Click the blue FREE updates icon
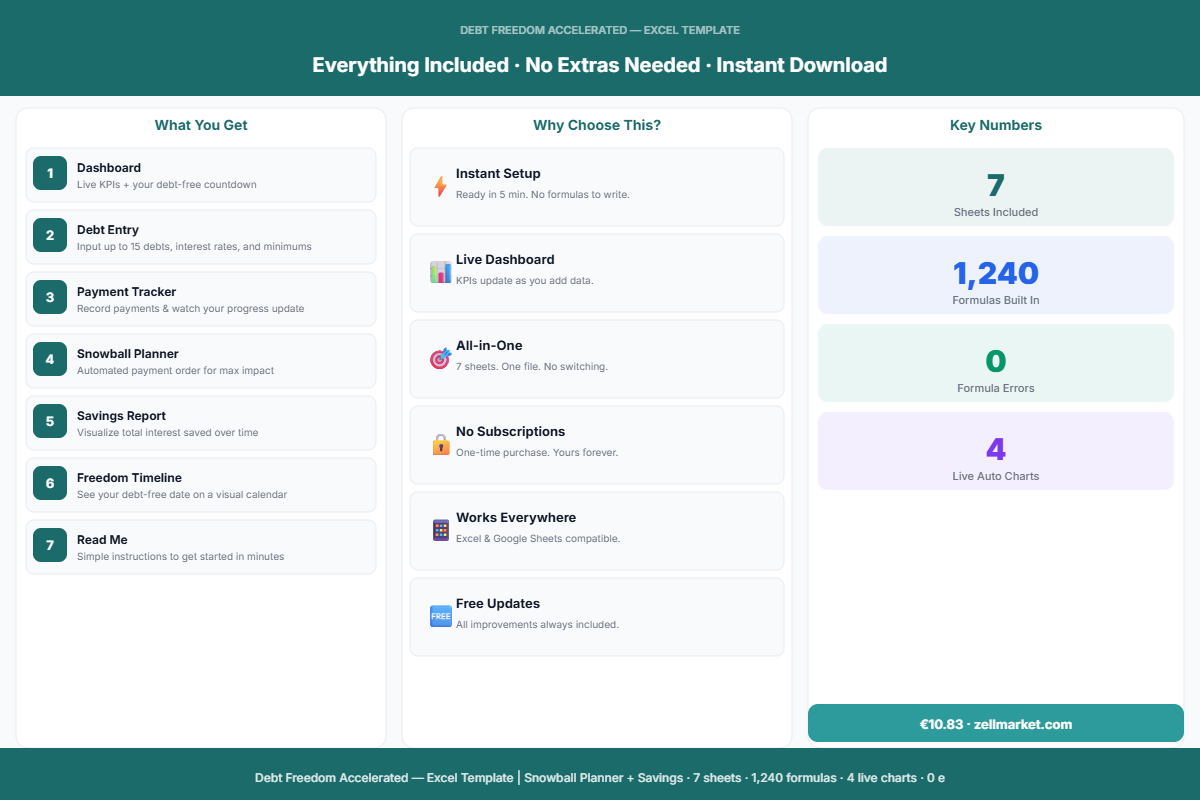Viewport: 1200px width, 800px height. coord(440,616)
